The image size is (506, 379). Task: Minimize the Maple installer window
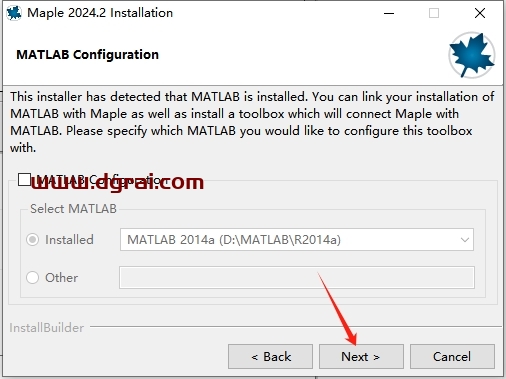point(389,13)
